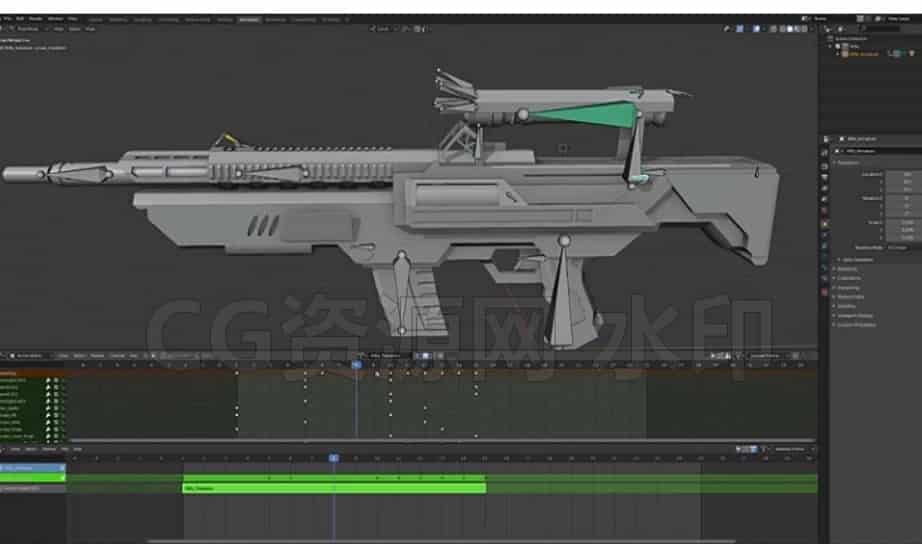Image resolution: width=922 pixels, height=544 pixels.
Task: Select solid viewport shading icon
Action: (790, 28)
